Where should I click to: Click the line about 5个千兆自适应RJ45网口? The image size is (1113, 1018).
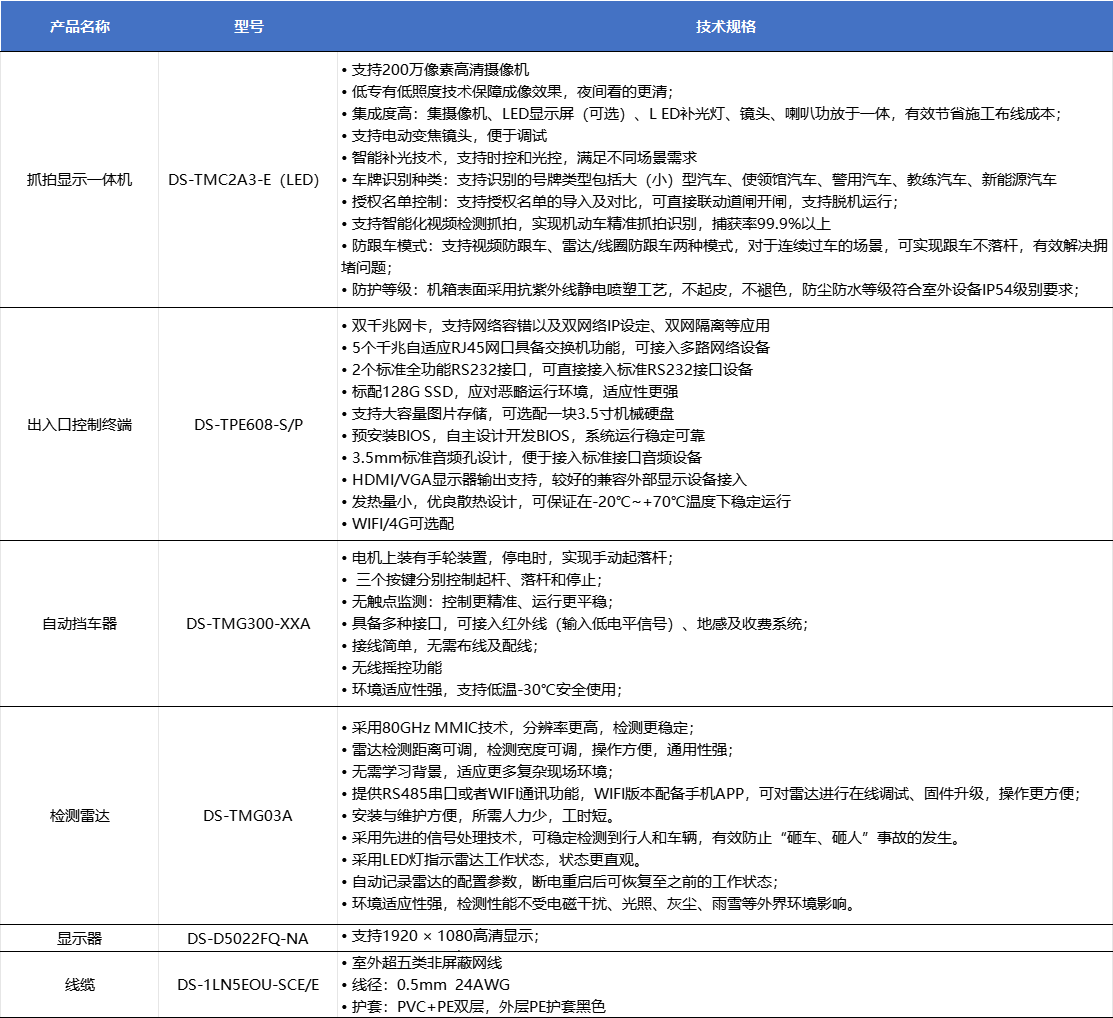pyautogui.click(x=556, y=348)
